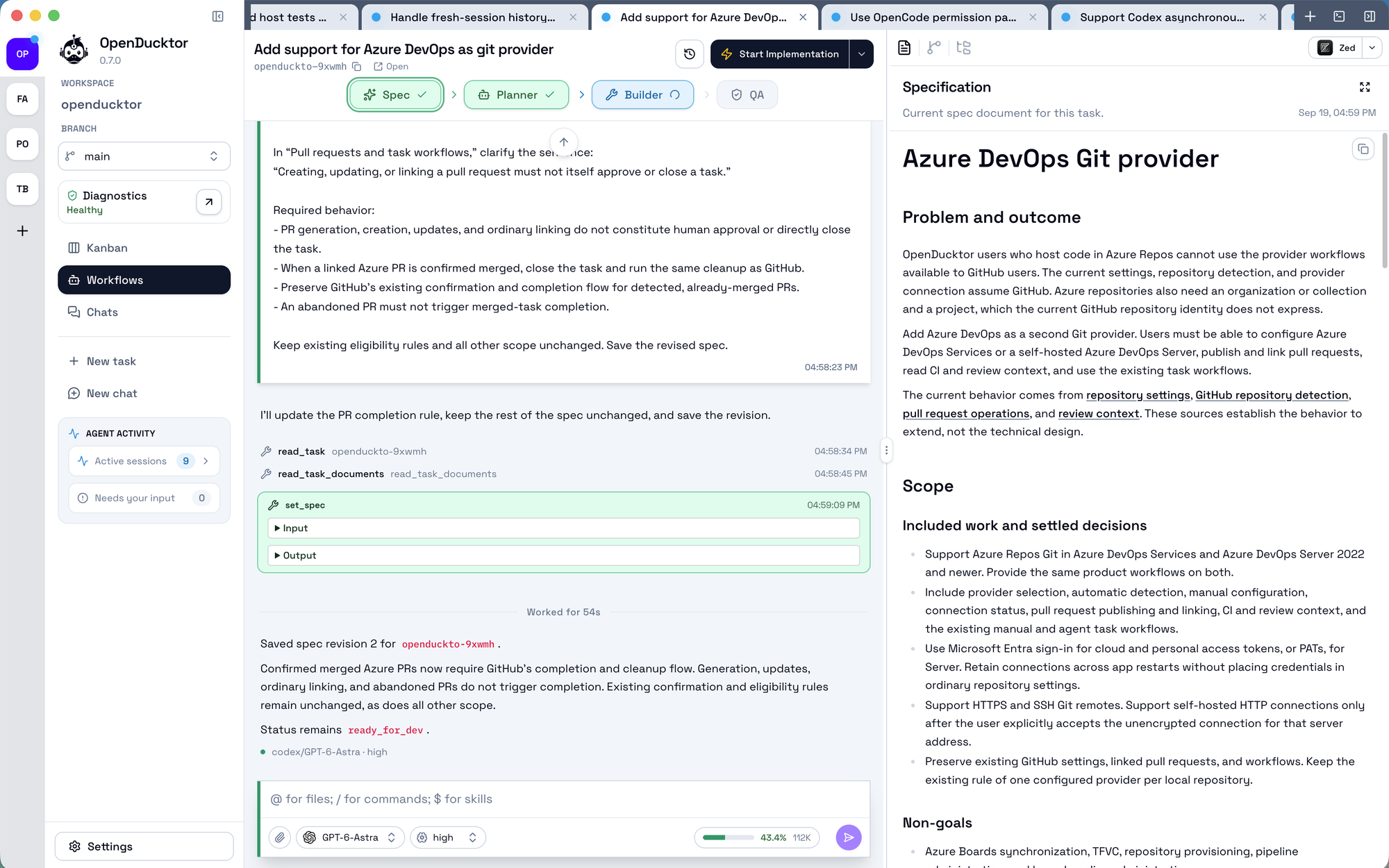Attach a file with the paperclip icon
The width and height of the screenshot is (1389, 868).
coord(280,837)
